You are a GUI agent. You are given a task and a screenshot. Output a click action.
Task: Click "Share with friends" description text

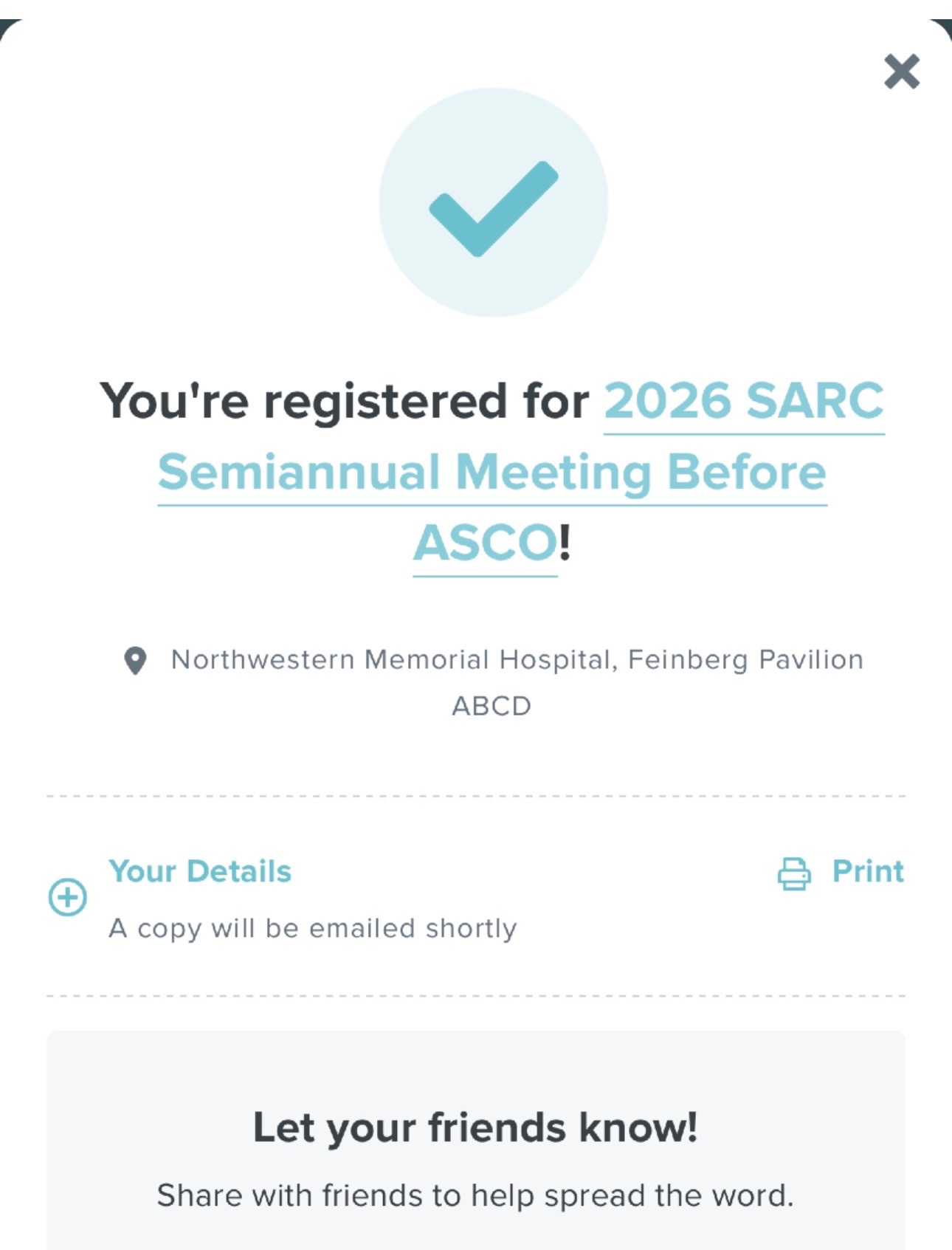pyautogui.click(x=475, y=1195)
